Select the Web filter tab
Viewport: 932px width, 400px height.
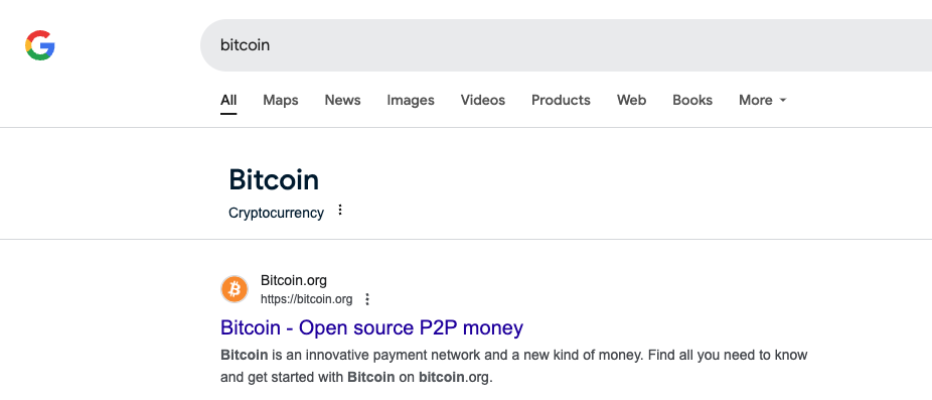[x=631, y=100]
